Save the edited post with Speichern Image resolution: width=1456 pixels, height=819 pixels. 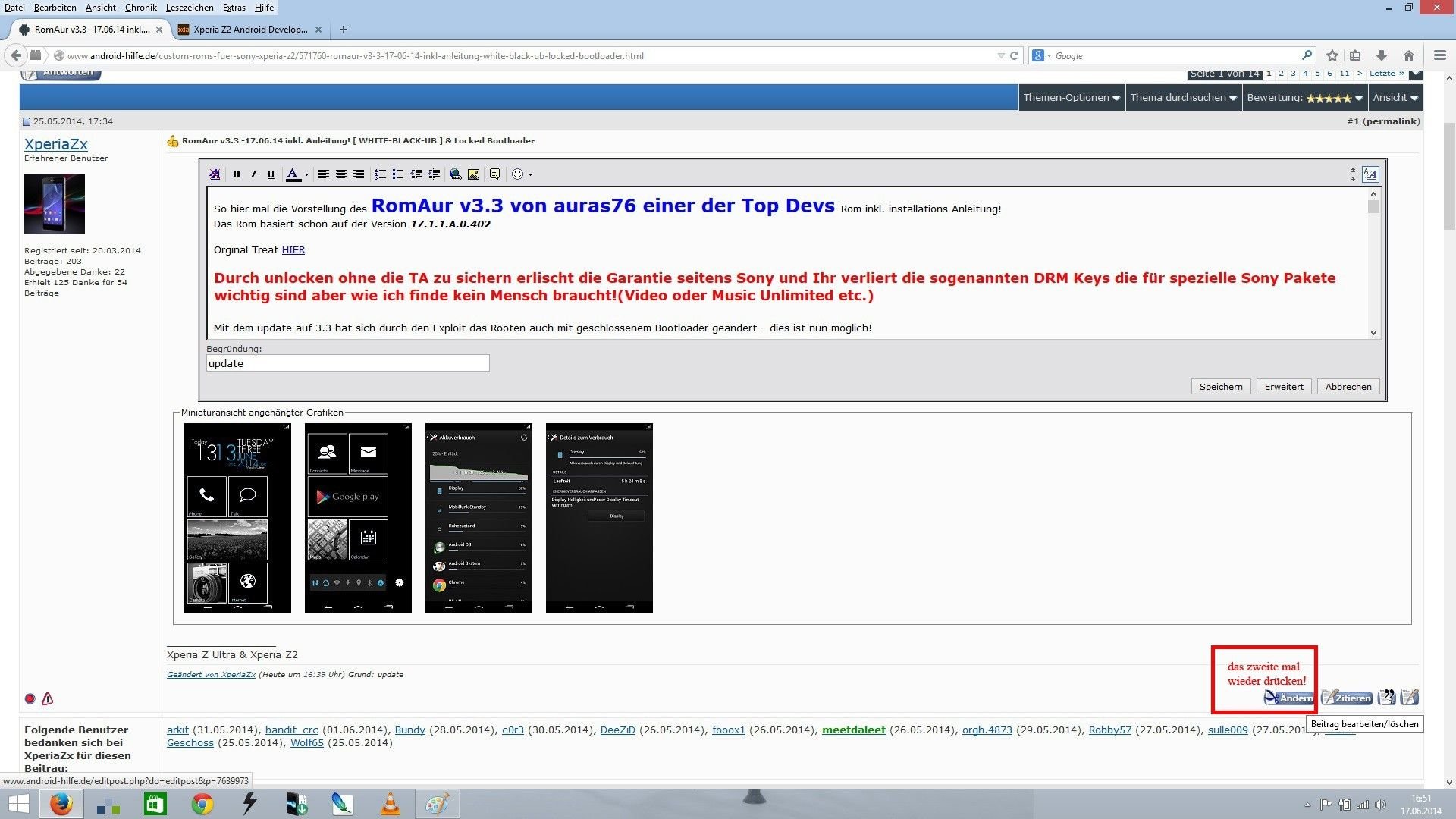1221,387
